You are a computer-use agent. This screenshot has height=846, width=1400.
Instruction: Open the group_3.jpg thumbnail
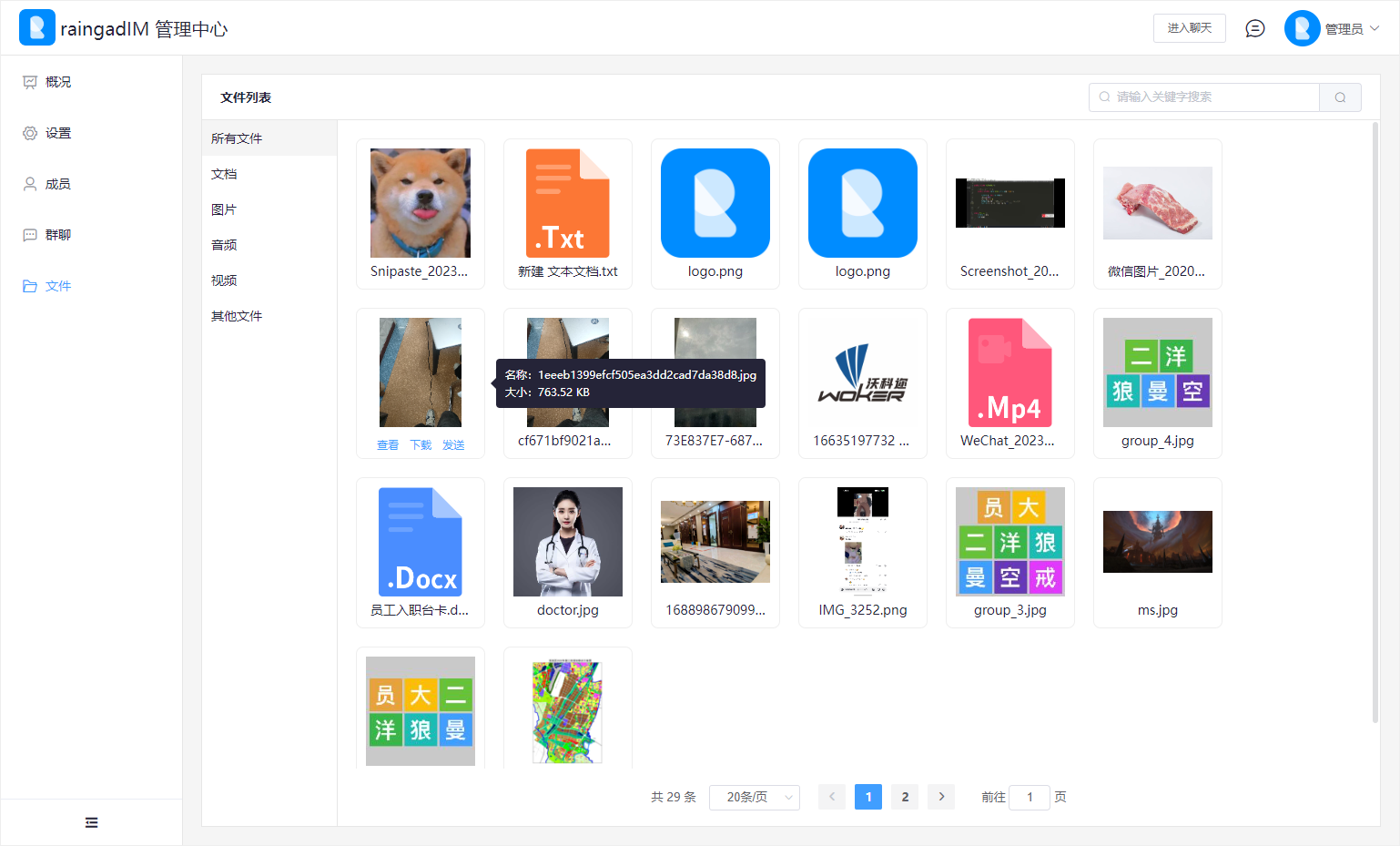[x=1010, y=542]
